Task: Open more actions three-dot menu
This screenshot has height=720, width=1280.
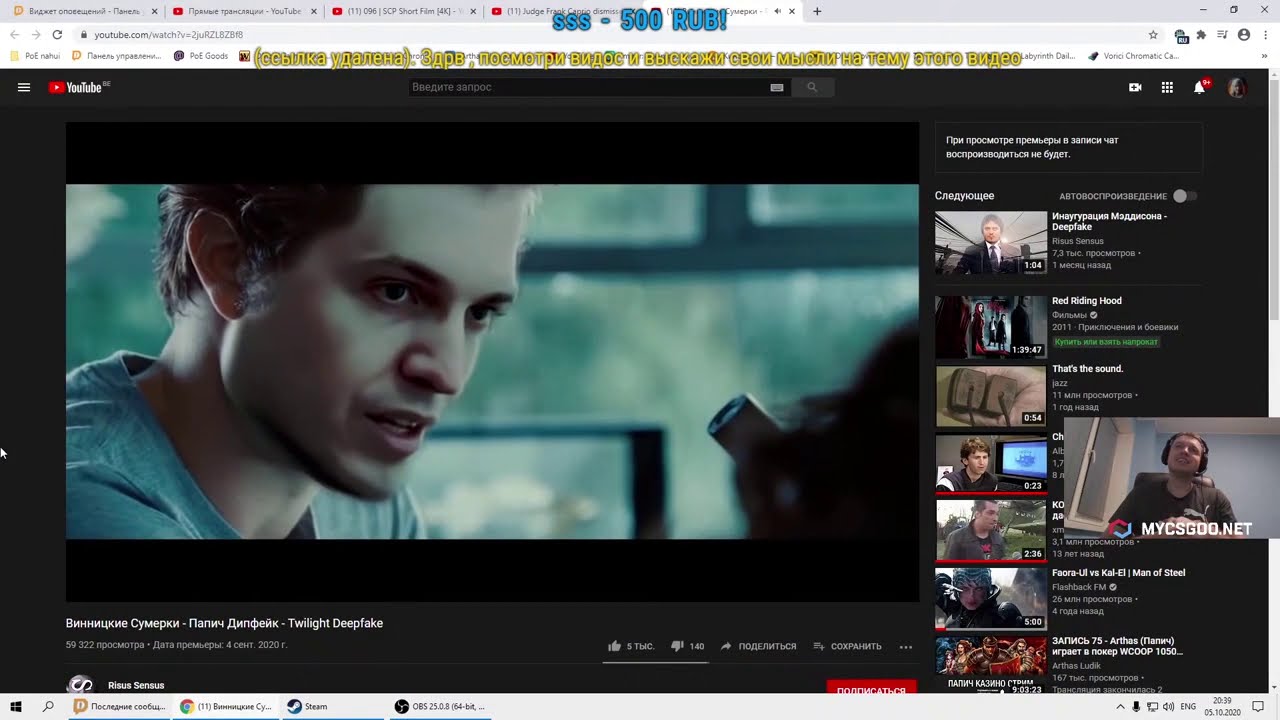Action: click(x=906, y=646)
